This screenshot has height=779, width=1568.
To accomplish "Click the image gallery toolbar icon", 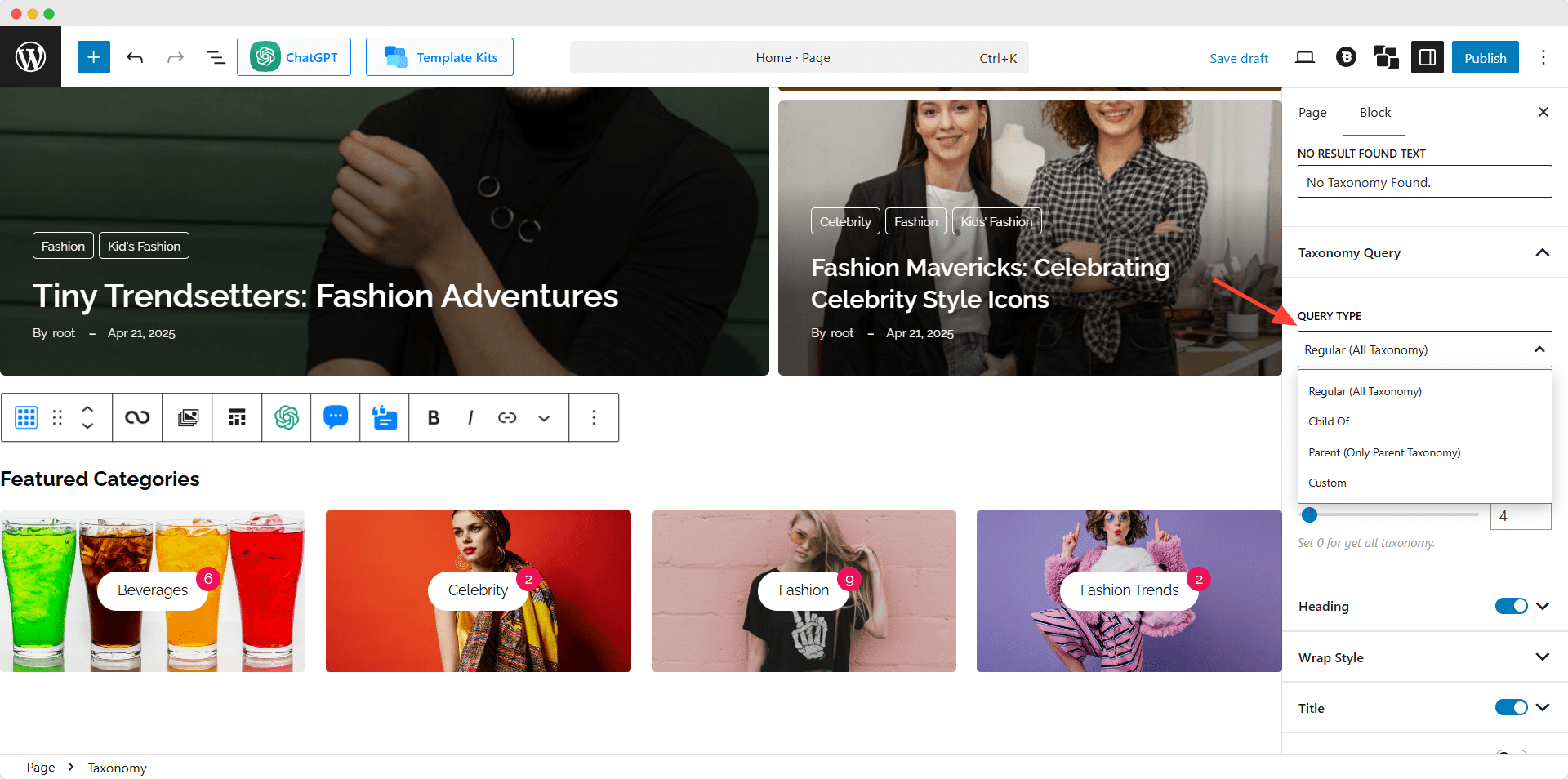I will (x=188, y=417).
